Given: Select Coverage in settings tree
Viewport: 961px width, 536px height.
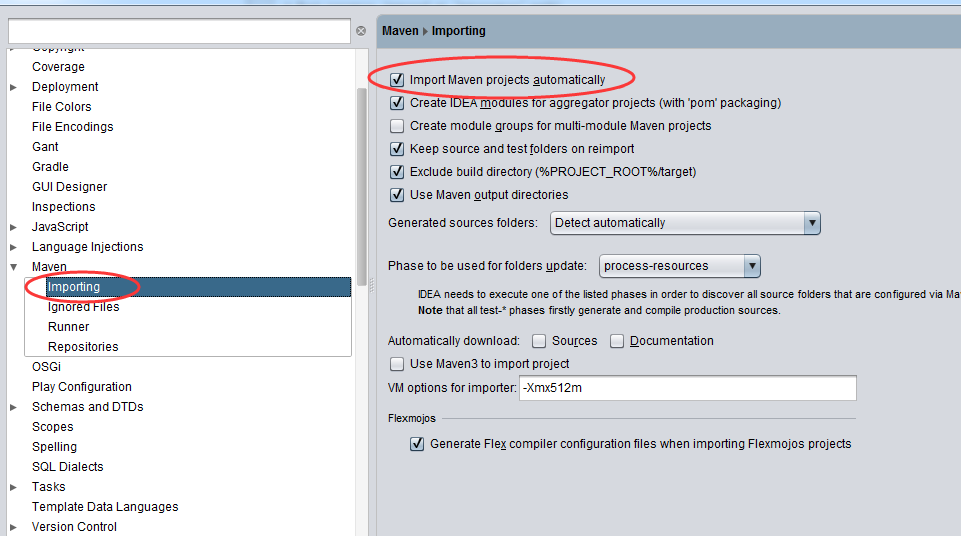Looking at the screenshot, I should click(x=58, y=67).
